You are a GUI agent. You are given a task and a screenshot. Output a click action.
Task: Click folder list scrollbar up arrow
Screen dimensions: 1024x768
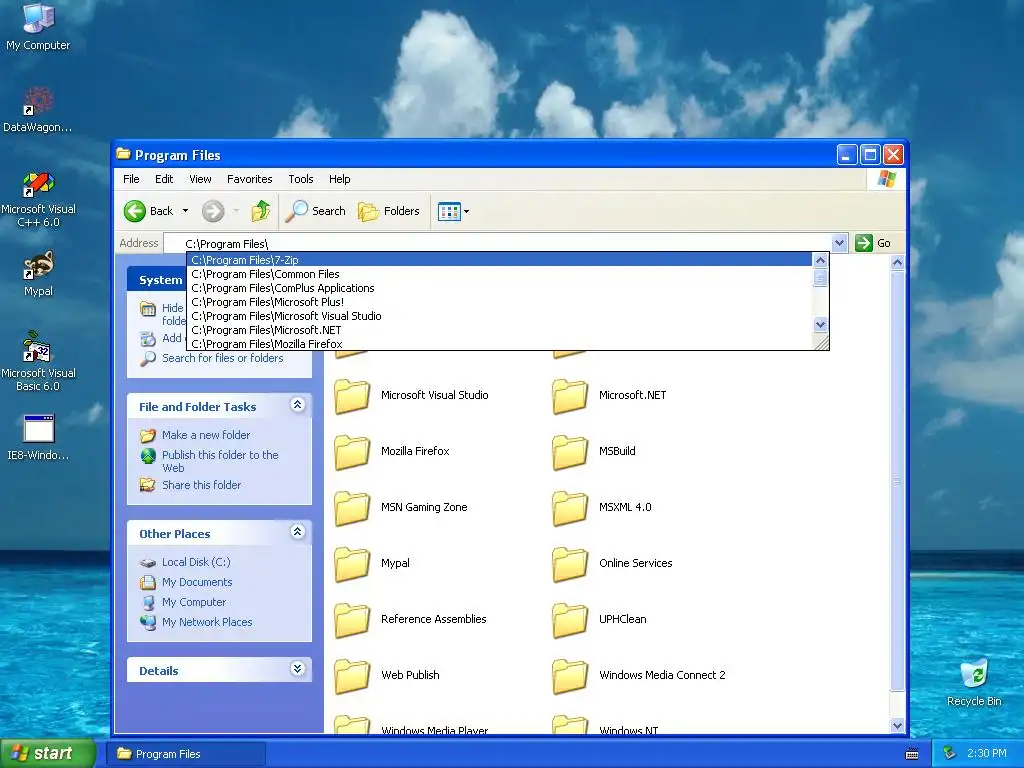click(897, 263)
